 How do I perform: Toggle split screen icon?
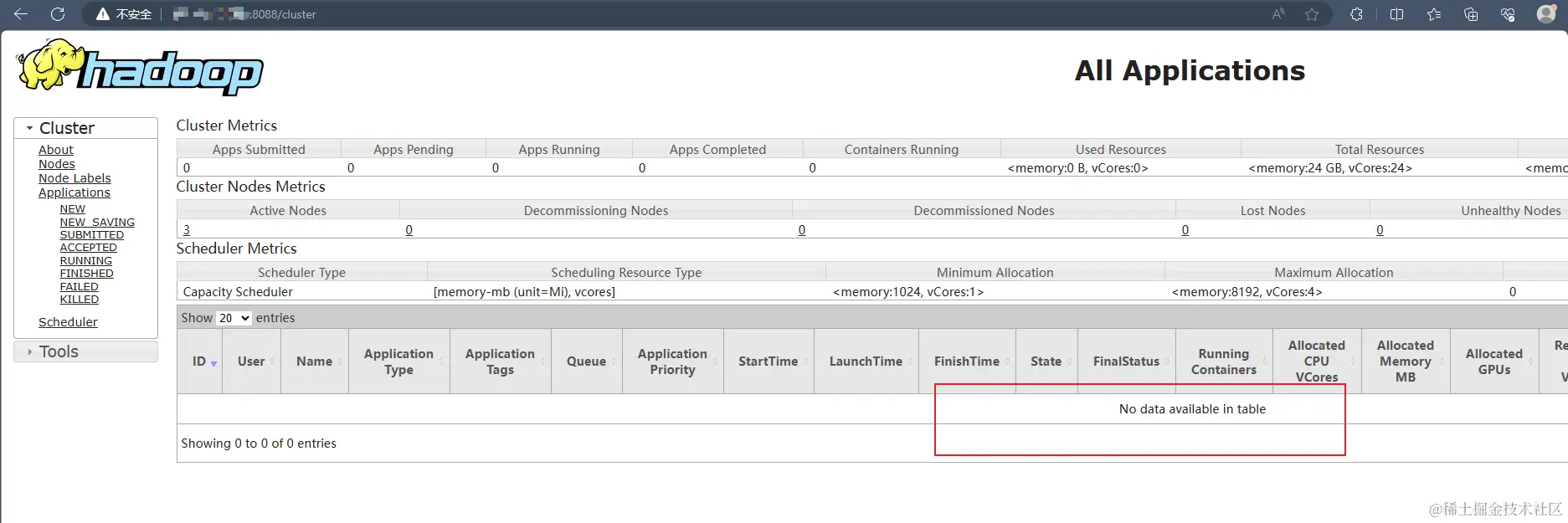coord(1396,14)
